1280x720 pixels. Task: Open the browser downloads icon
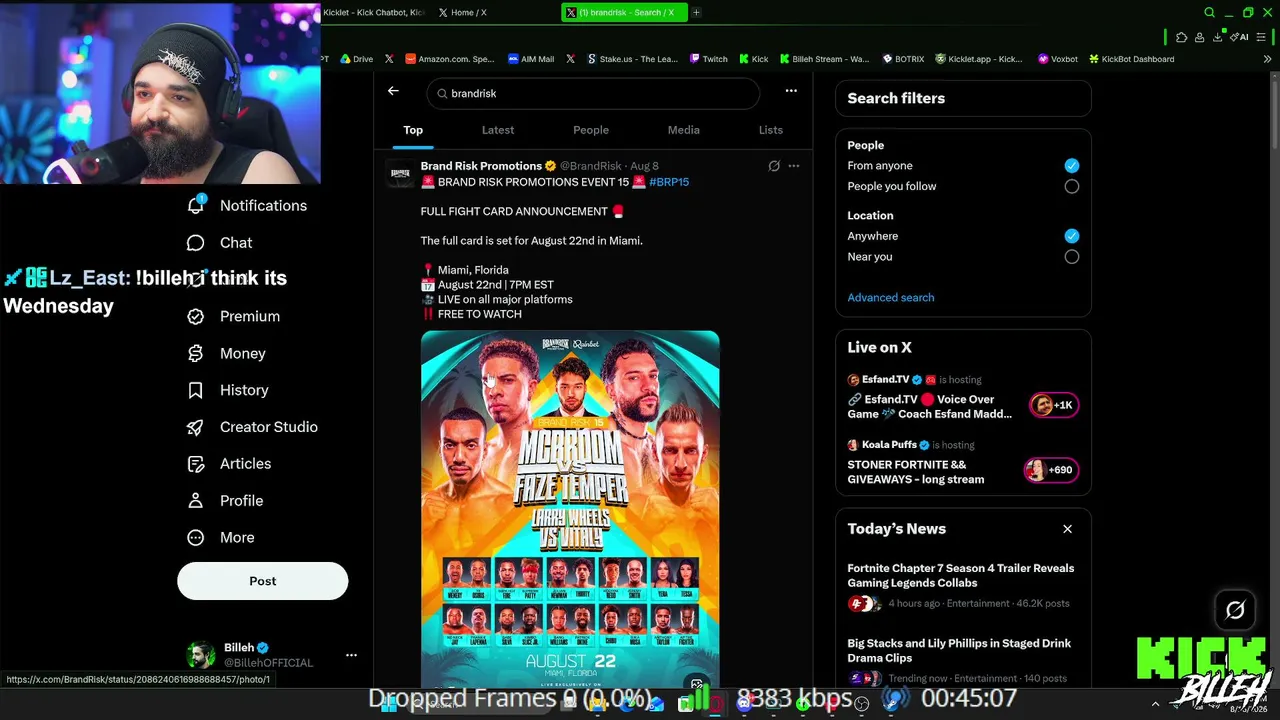pos(1217,37)
